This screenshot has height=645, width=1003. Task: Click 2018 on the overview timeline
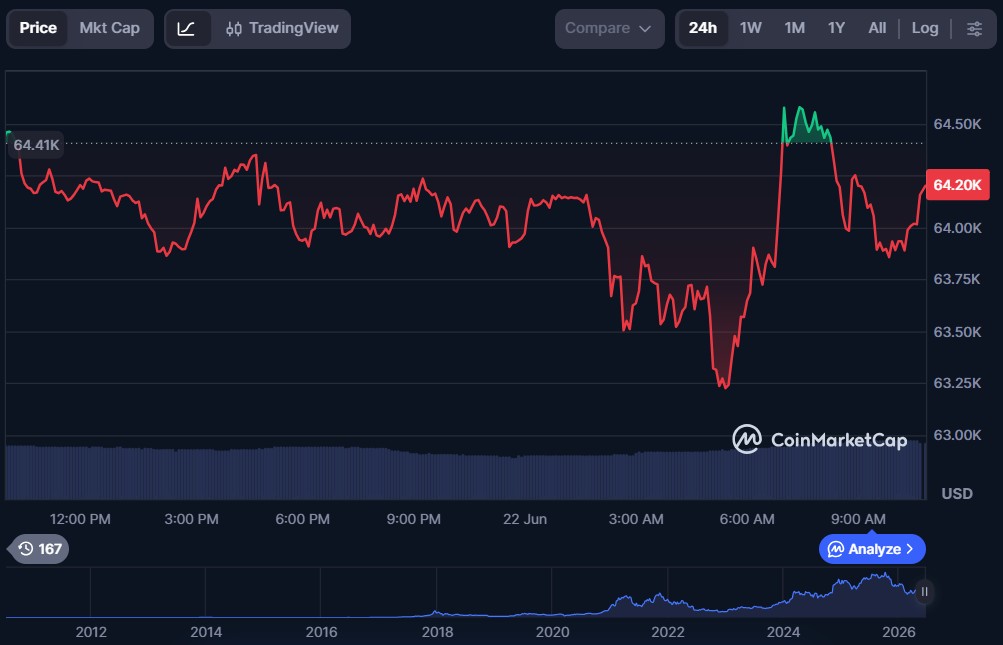(437, 632)
